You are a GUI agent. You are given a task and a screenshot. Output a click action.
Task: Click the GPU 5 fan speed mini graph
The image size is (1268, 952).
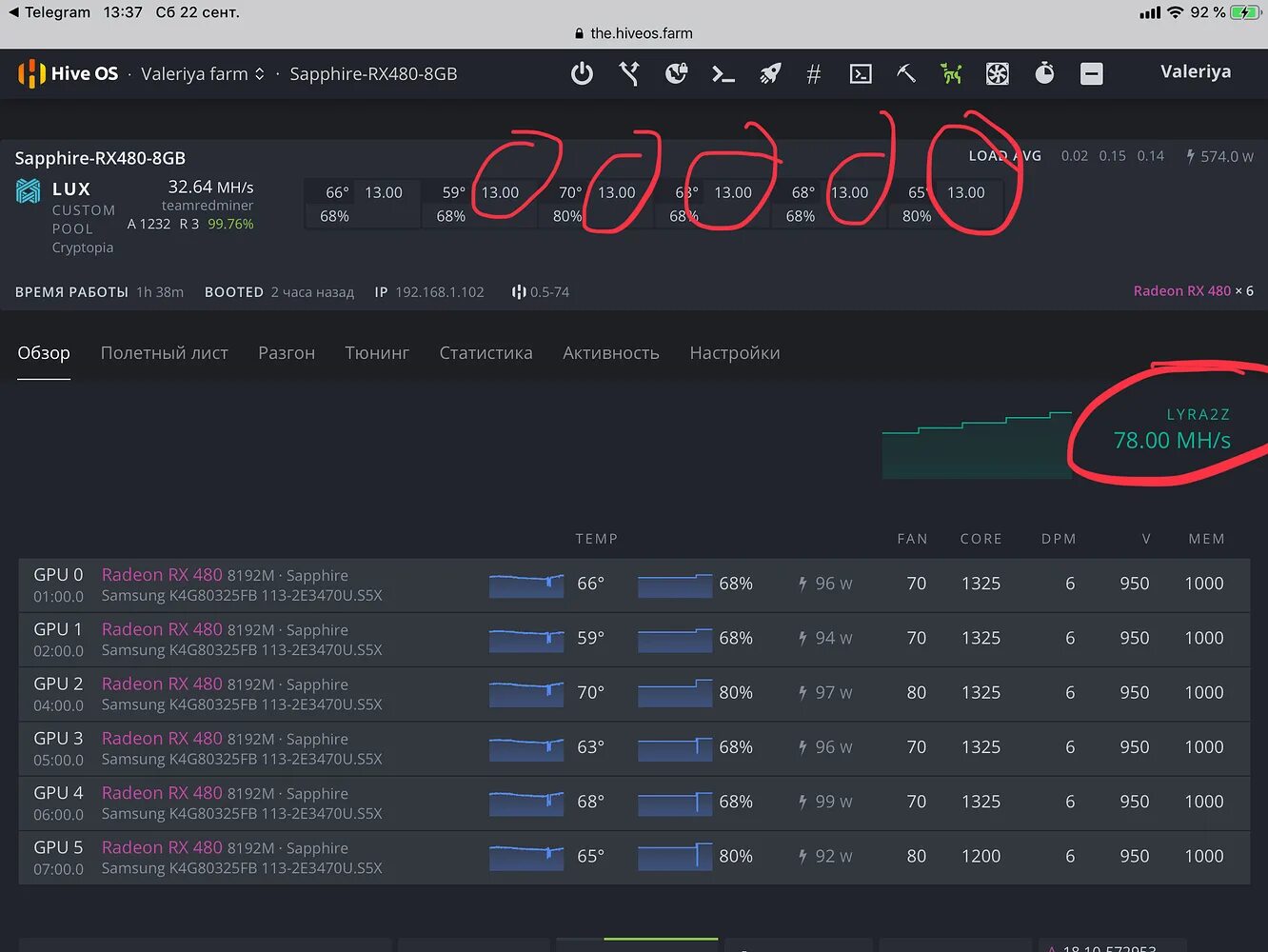pyautogui.click(x=675, y=857)
